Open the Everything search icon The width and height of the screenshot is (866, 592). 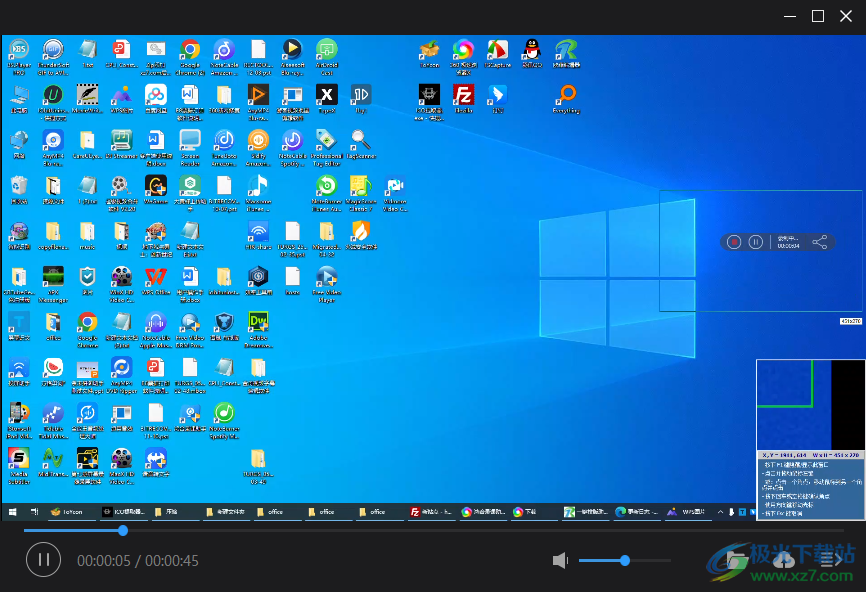(x=566, y=99)
